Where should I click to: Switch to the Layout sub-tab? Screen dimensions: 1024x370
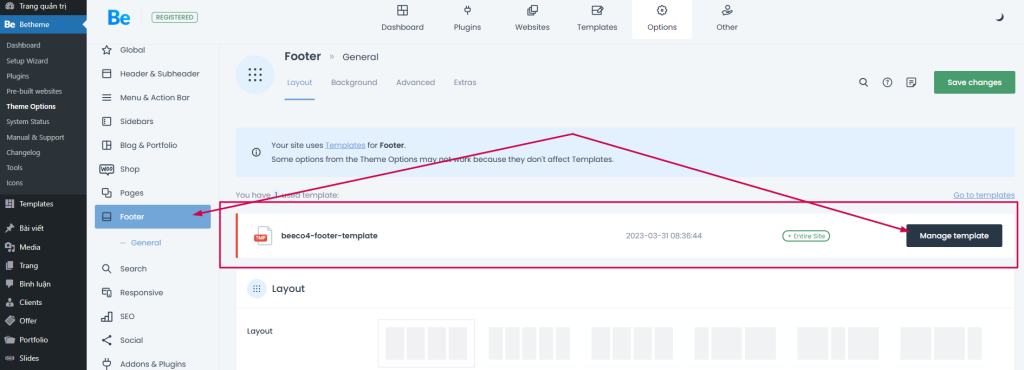pyautogui.click(x=299, y=82)
